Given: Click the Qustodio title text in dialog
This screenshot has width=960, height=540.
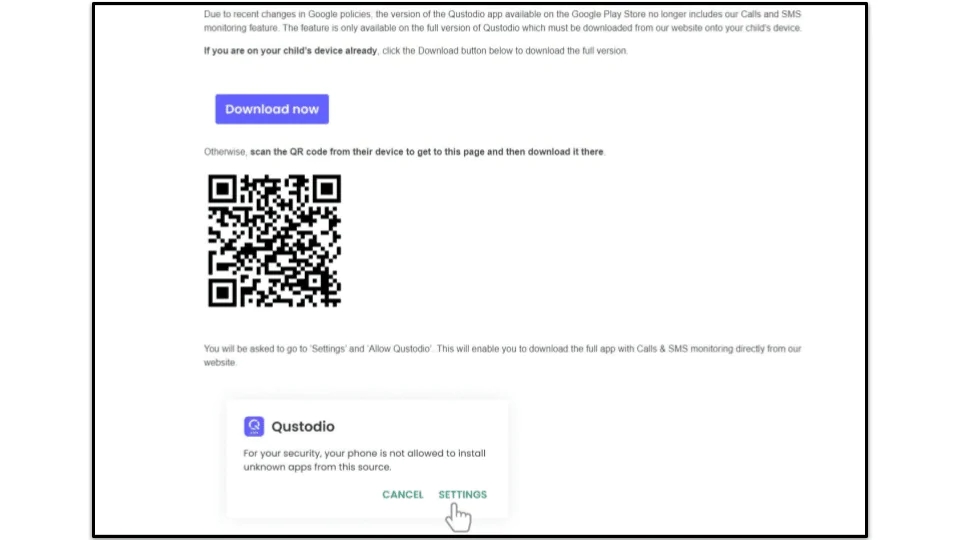Looking at the screenshot, I should [302, 426].
